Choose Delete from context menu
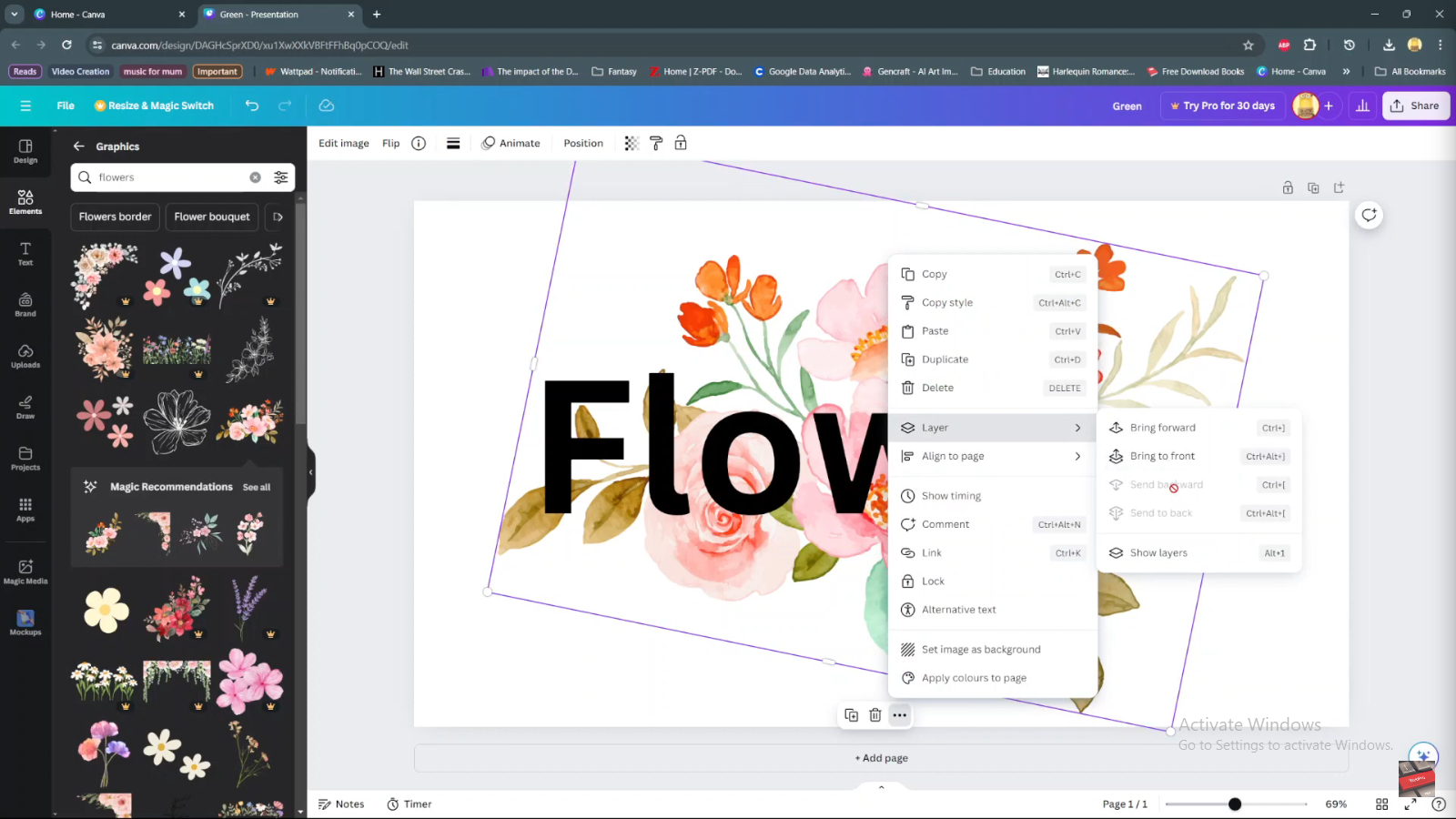This screenshot has height=819, width=1456. tap(993, 388)
